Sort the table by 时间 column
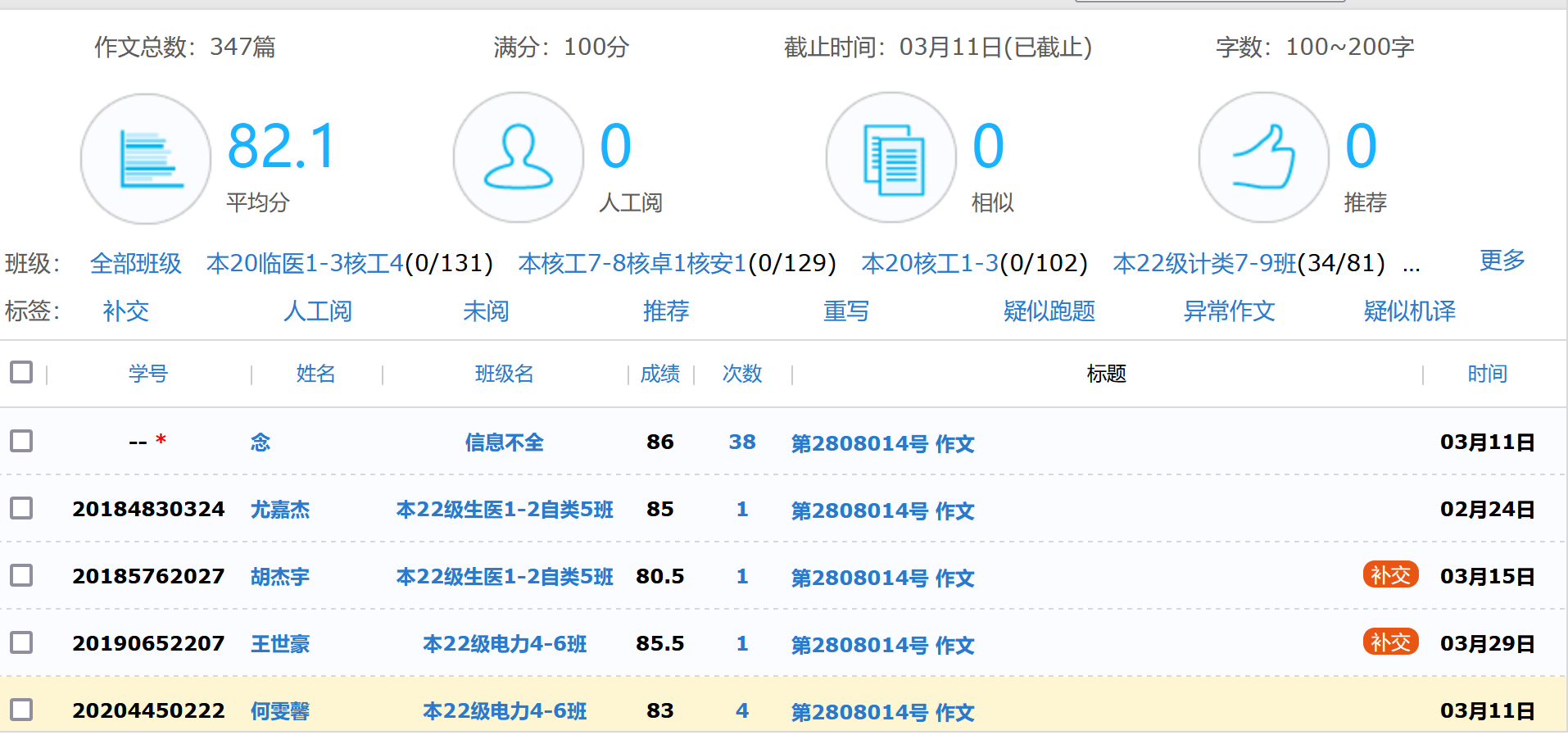 [x=1487, y=374]
